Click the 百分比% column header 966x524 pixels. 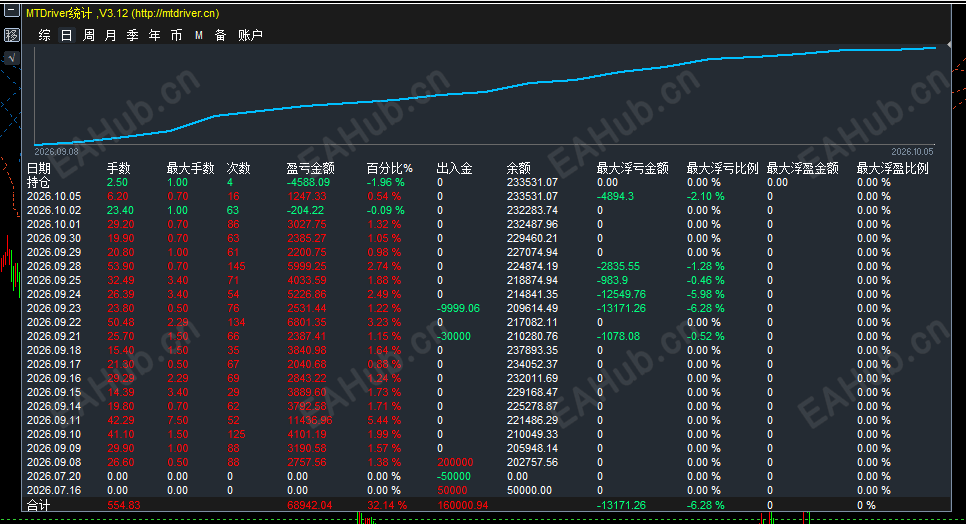click(x=389, y=168)
